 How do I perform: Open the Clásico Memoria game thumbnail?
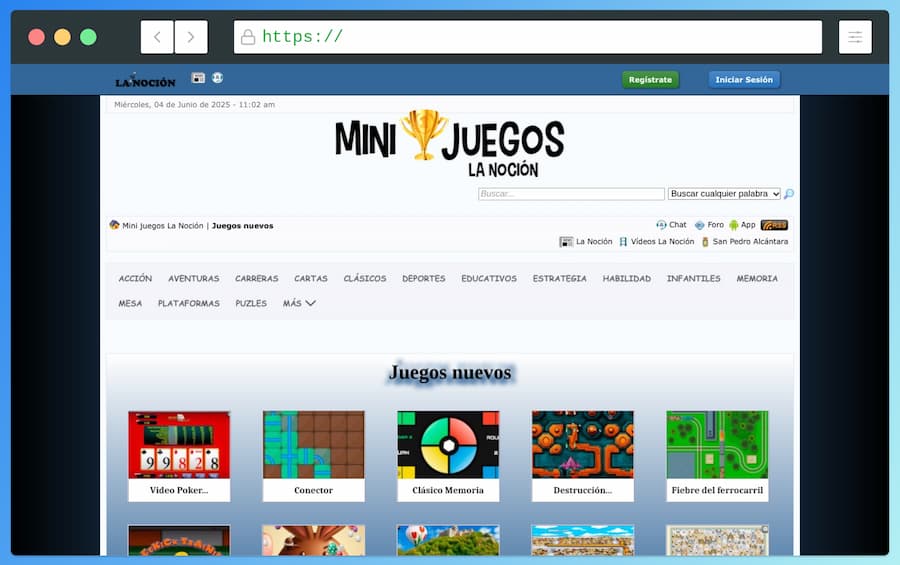(x=448, y=445)
